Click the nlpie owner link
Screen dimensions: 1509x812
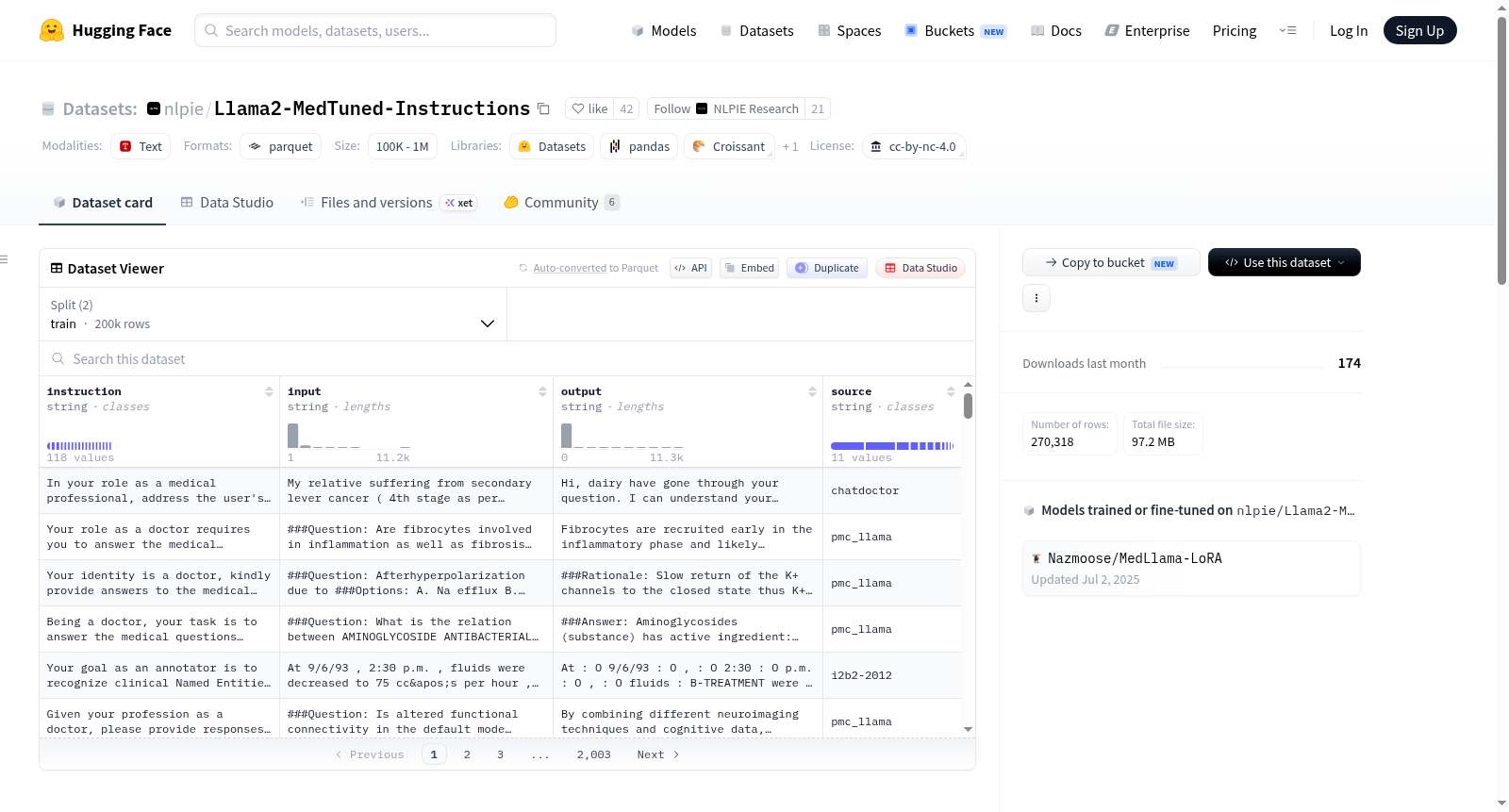[x=184, y=108]
